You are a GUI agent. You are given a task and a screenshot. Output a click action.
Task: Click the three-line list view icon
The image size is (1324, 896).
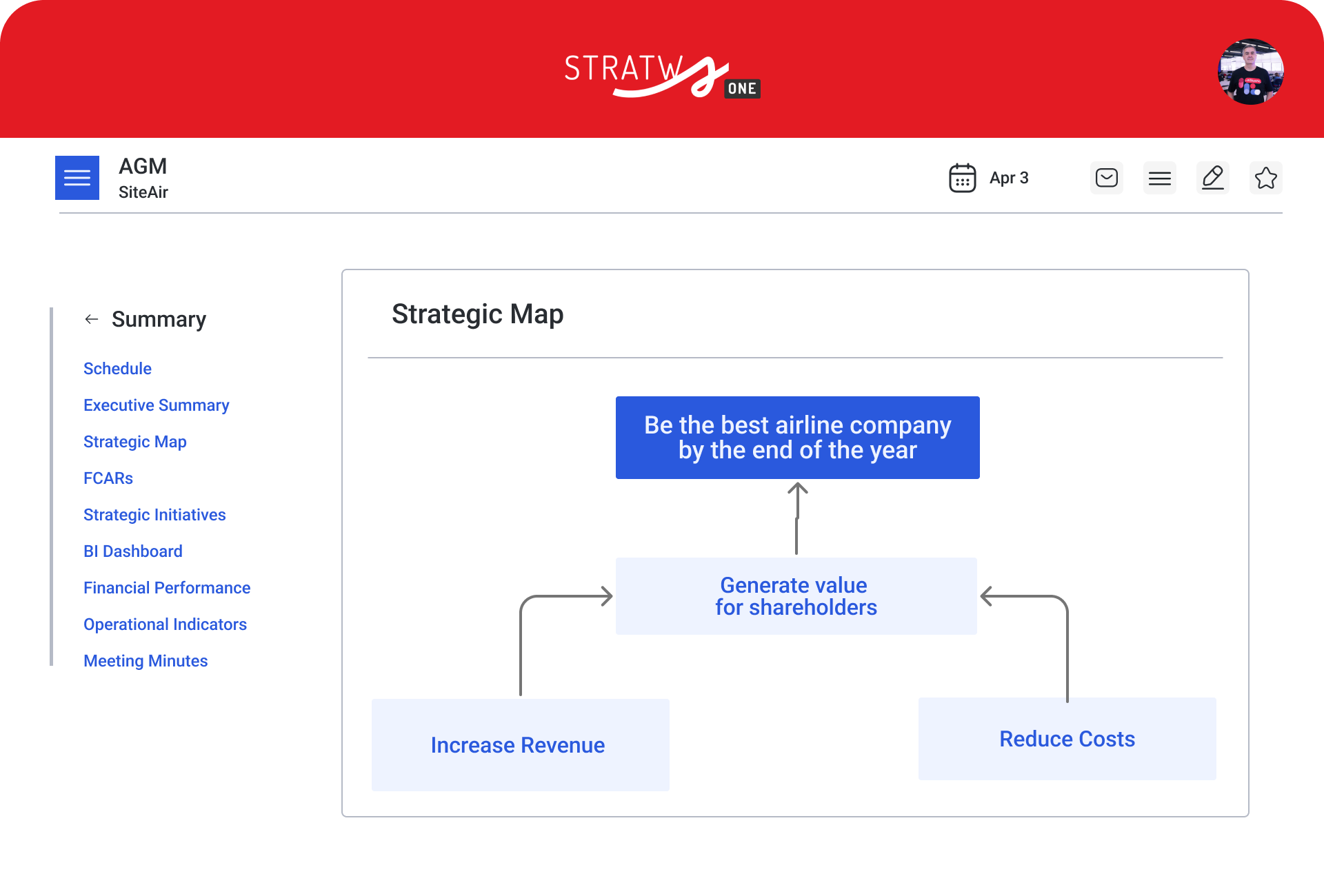[1159, 178]
